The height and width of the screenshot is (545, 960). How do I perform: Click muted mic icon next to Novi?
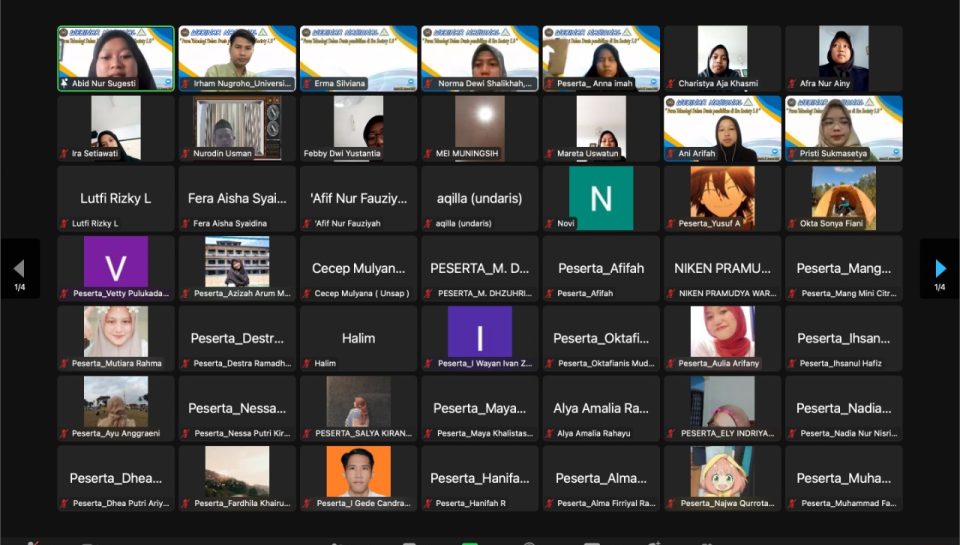[549, 224]
